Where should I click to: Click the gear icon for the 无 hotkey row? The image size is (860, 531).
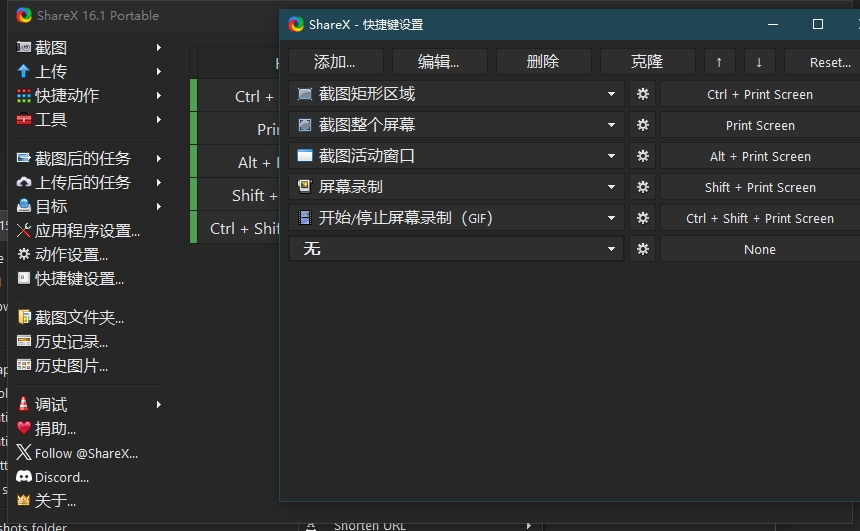pos(642,249)
